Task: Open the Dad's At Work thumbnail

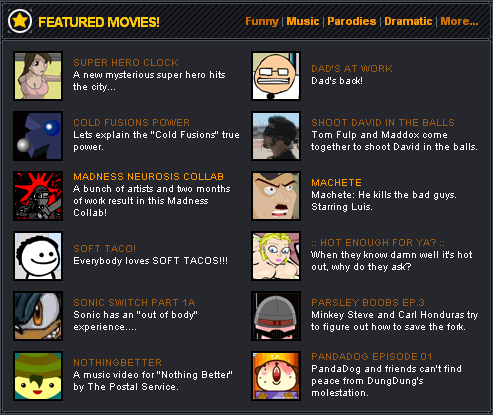Action: 276,76
